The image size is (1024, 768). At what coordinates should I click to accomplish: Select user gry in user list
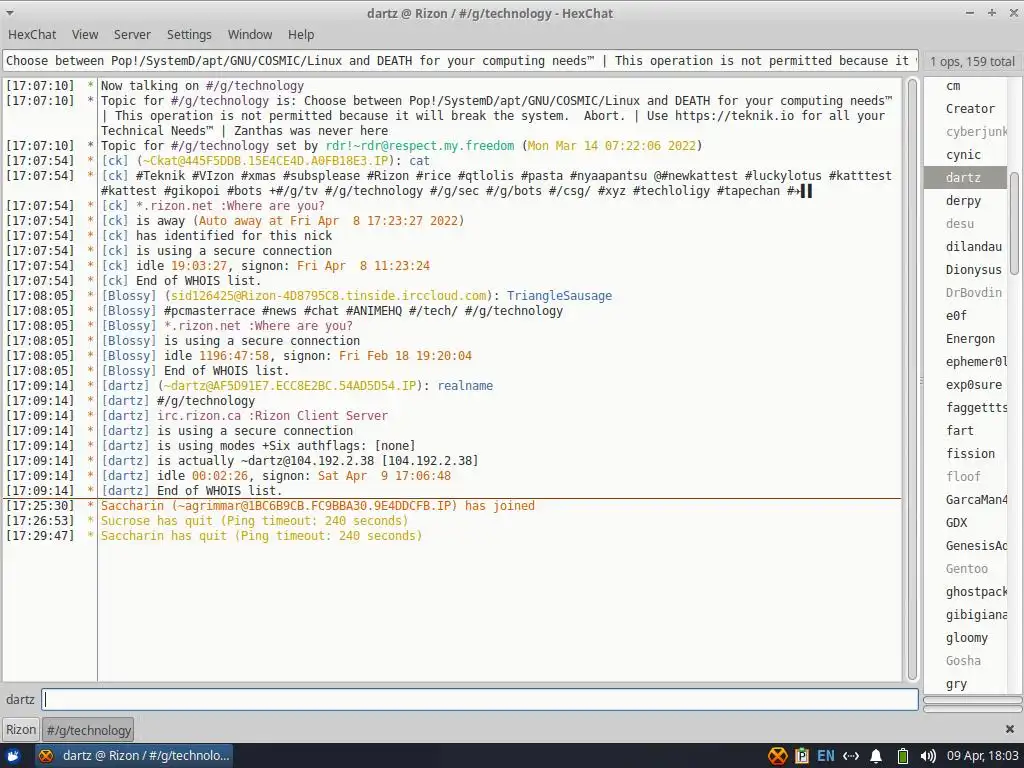[956, 684]
